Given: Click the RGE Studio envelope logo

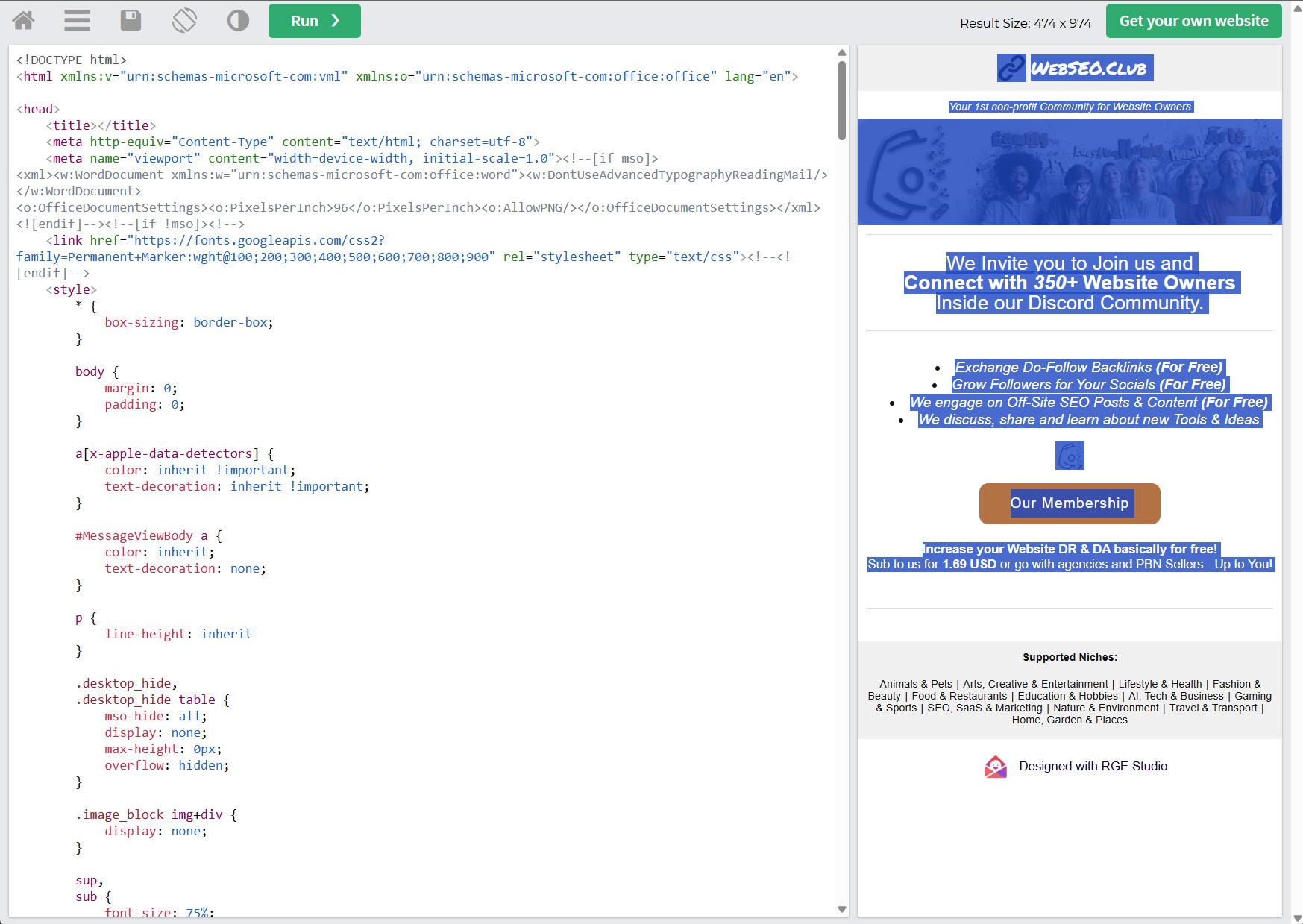Looking at the screenshot, I should (995, 767).
